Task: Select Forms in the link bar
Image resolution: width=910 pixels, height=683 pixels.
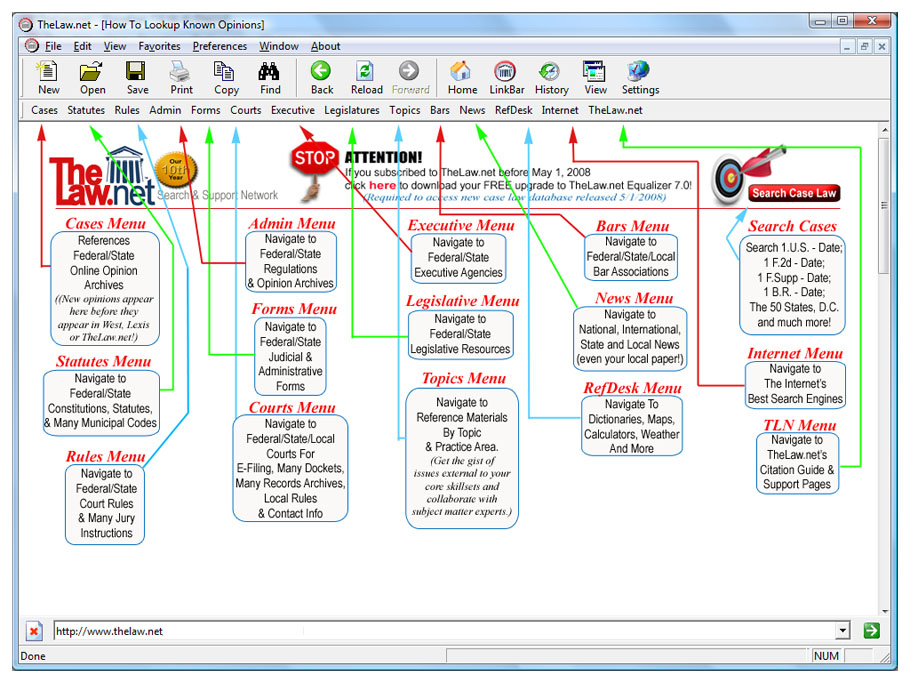Action: point(205,110)
